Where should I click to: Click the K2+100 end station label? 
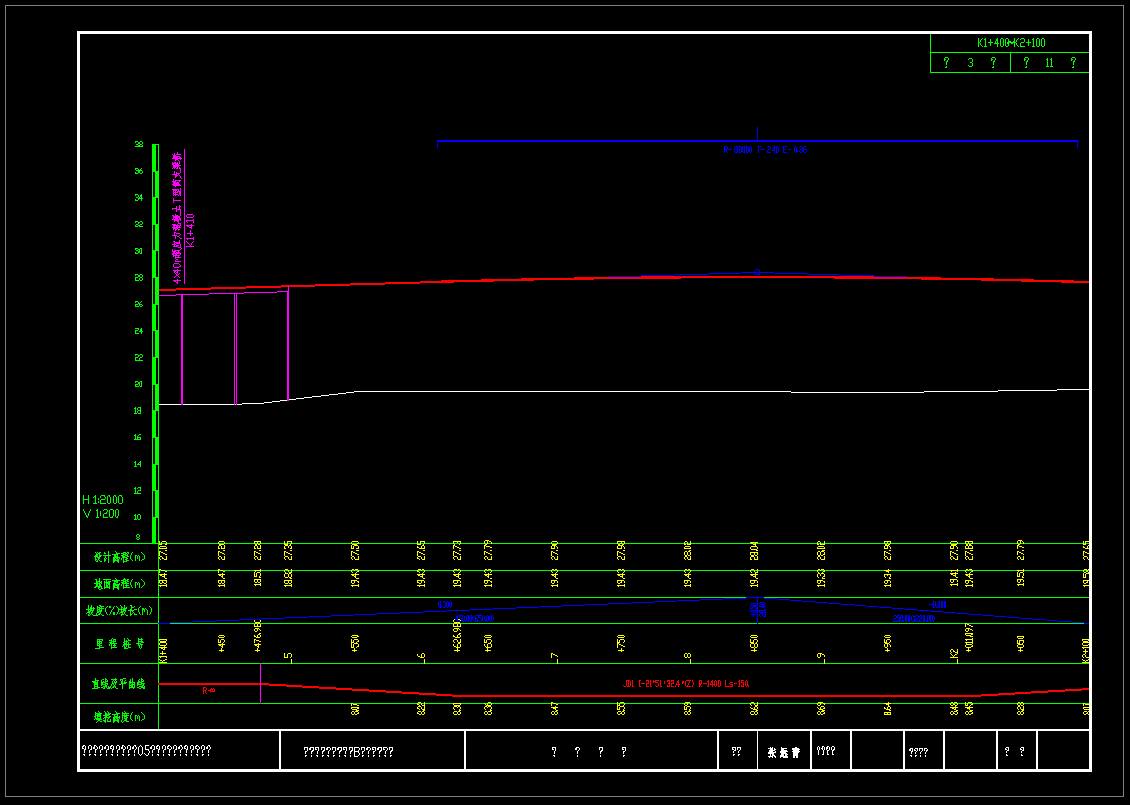(1085, 650)
